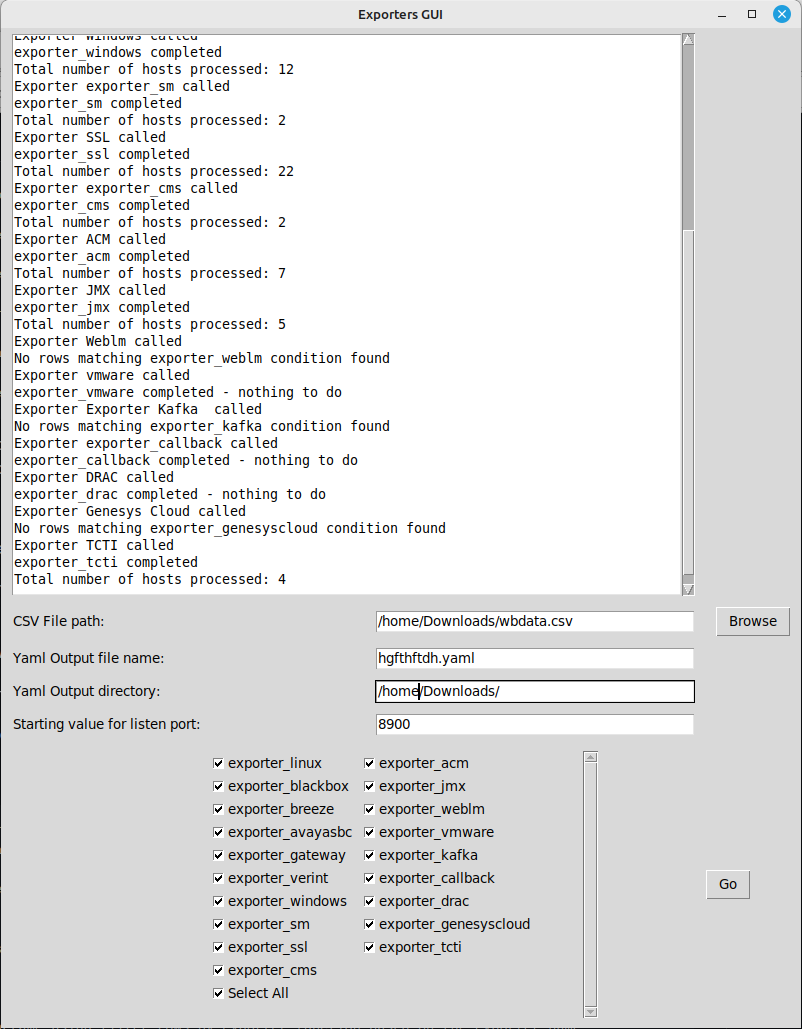
Task: Click the listen port starting value field
Action: point(534,724)
